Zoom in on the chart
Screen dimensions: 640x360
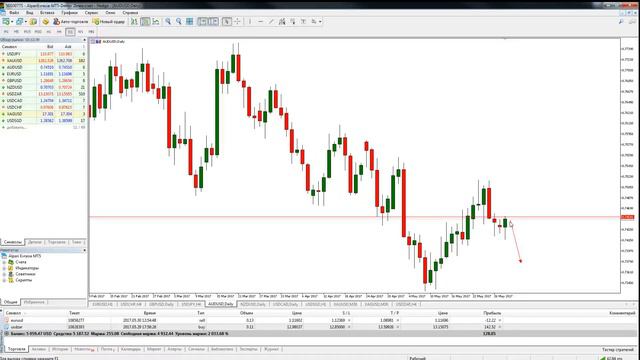tap(168, 22)
